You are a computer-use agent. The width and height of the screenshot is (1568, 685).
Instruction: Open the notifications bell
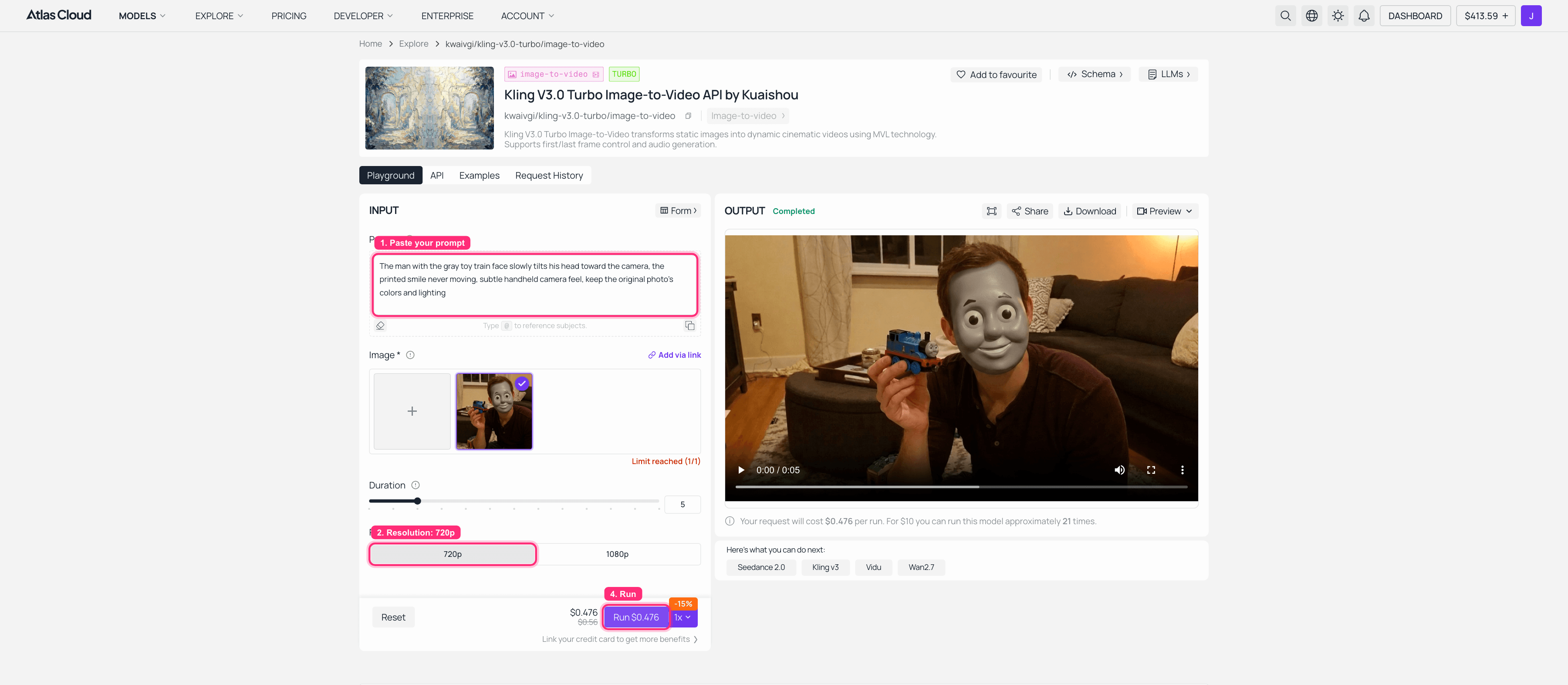click(1364, 16)
